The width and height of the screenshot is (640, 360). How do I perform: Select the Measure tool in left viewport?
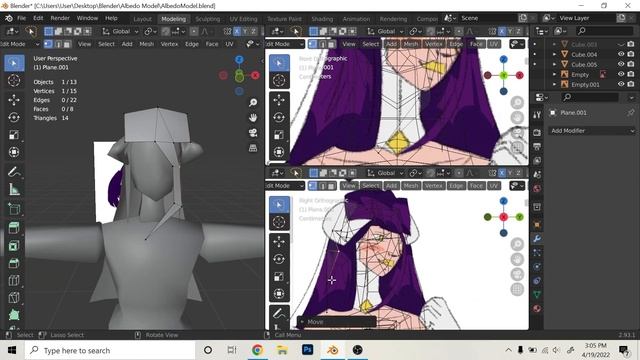14,189
